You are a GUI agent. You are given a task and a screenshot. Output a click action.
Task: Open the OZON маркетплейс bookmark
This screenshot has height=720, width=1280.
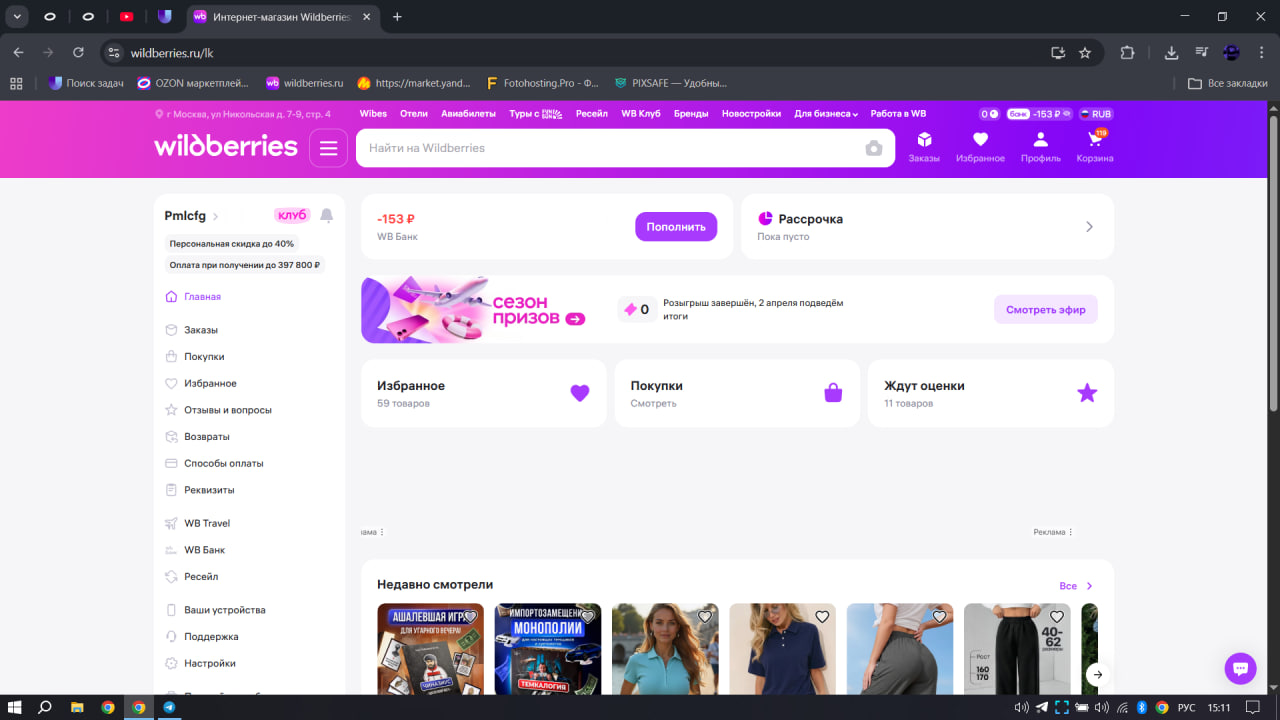pyautogui.click(x=194, y=83)
